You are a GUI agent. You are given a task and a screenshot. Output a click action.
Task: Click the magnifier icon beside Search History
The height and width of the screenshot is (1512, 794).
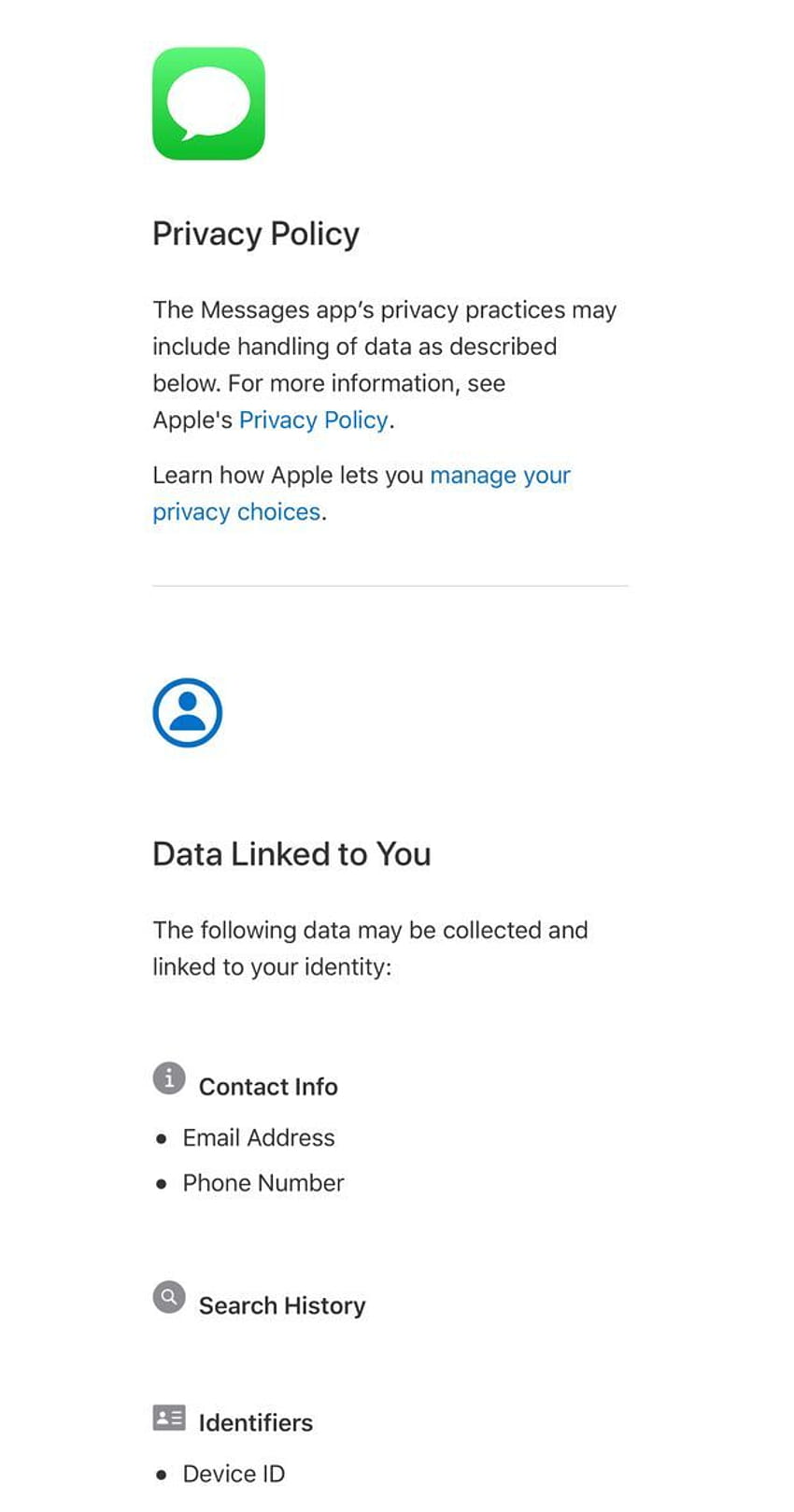[169, 1297]
